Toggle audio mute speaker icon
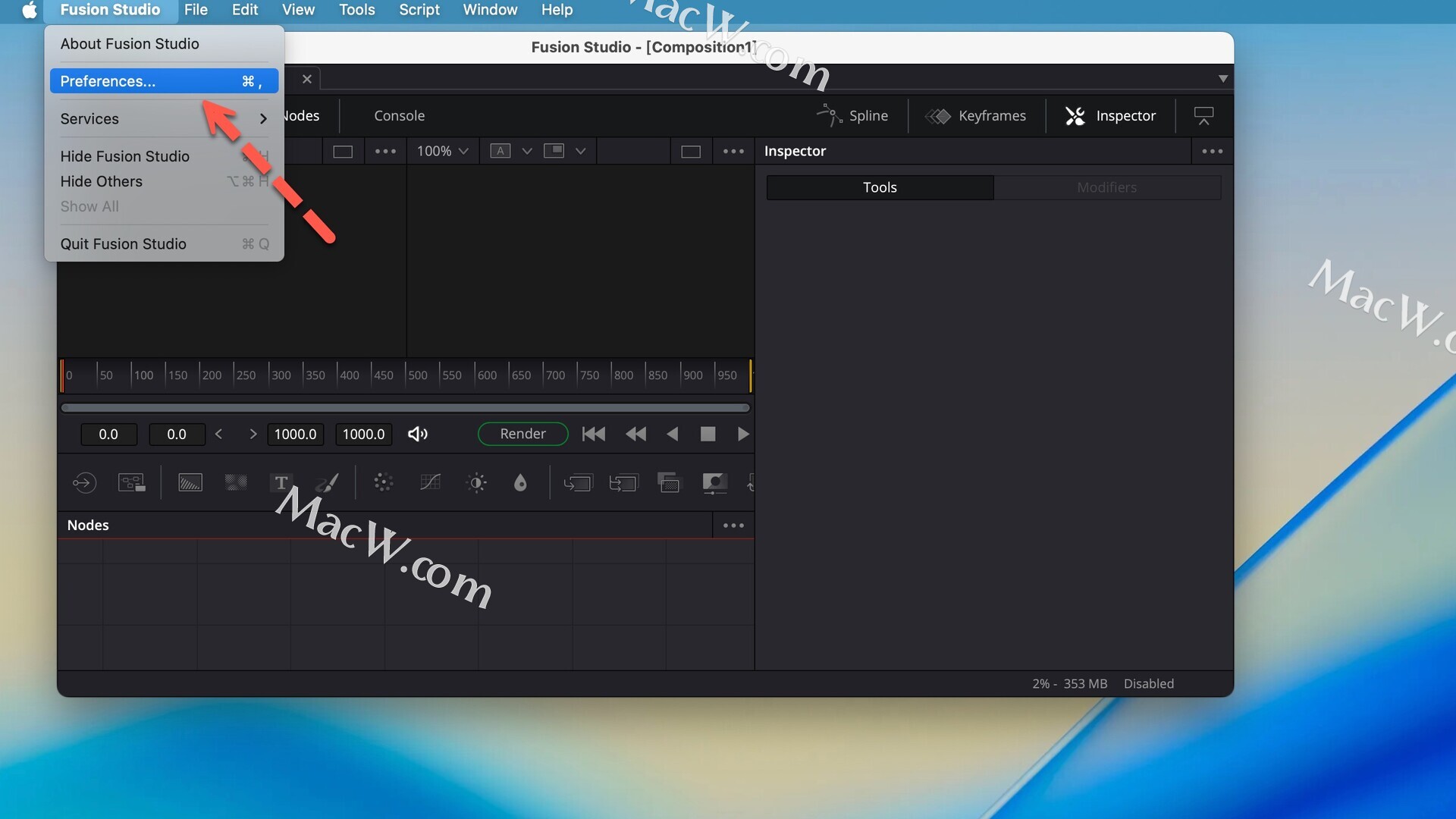 coord(418,434)
